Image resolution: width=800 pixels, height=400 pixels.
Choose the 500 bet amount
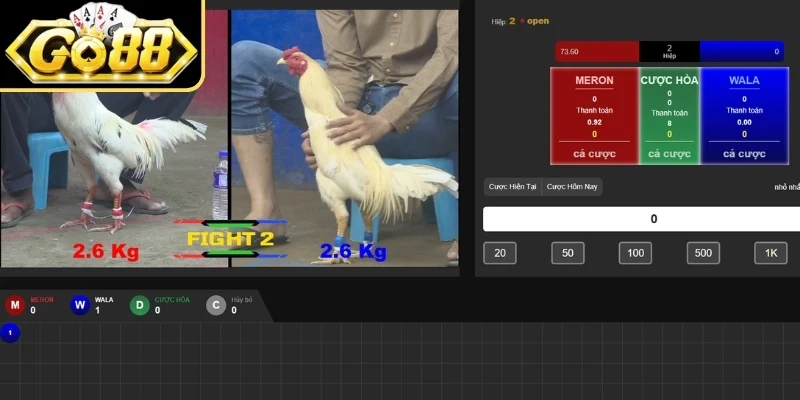point(703,253)
